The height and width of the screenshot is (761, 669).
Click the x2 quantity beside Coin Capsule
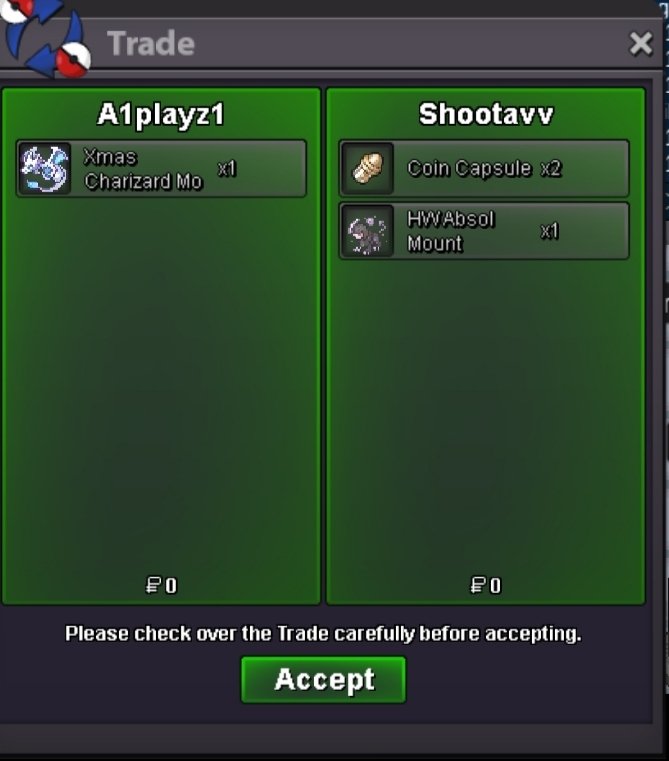551,168
